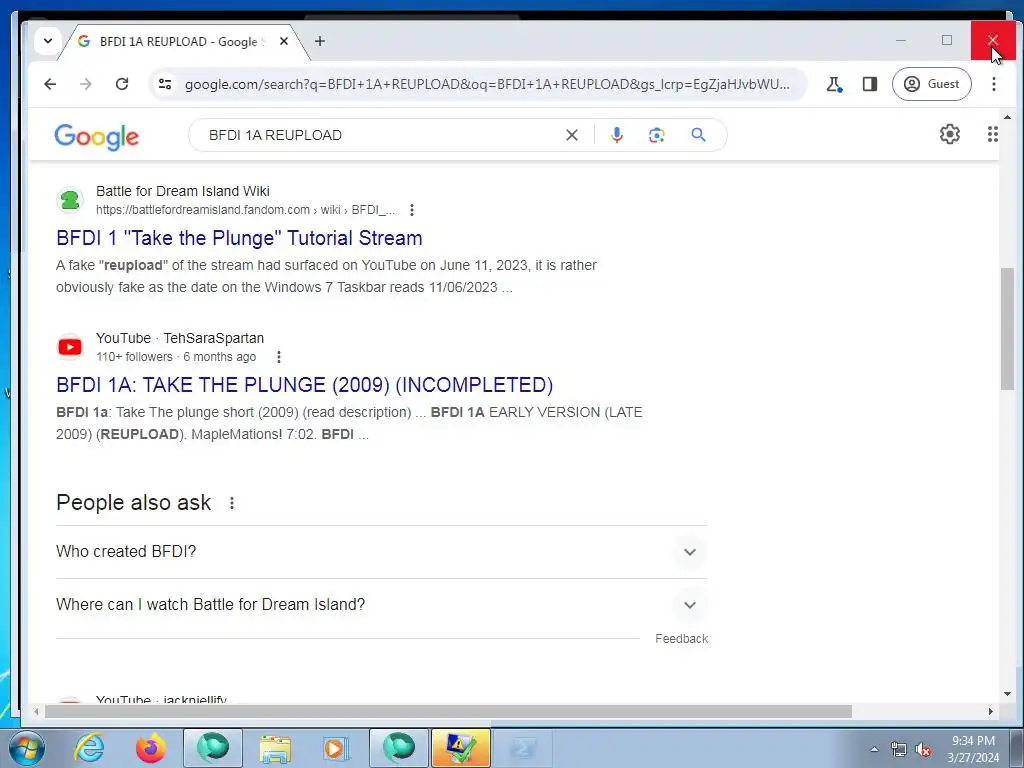
Task: Launch Firefox from the taskbar
Action: pyautogui.click(x=150, y=748)
